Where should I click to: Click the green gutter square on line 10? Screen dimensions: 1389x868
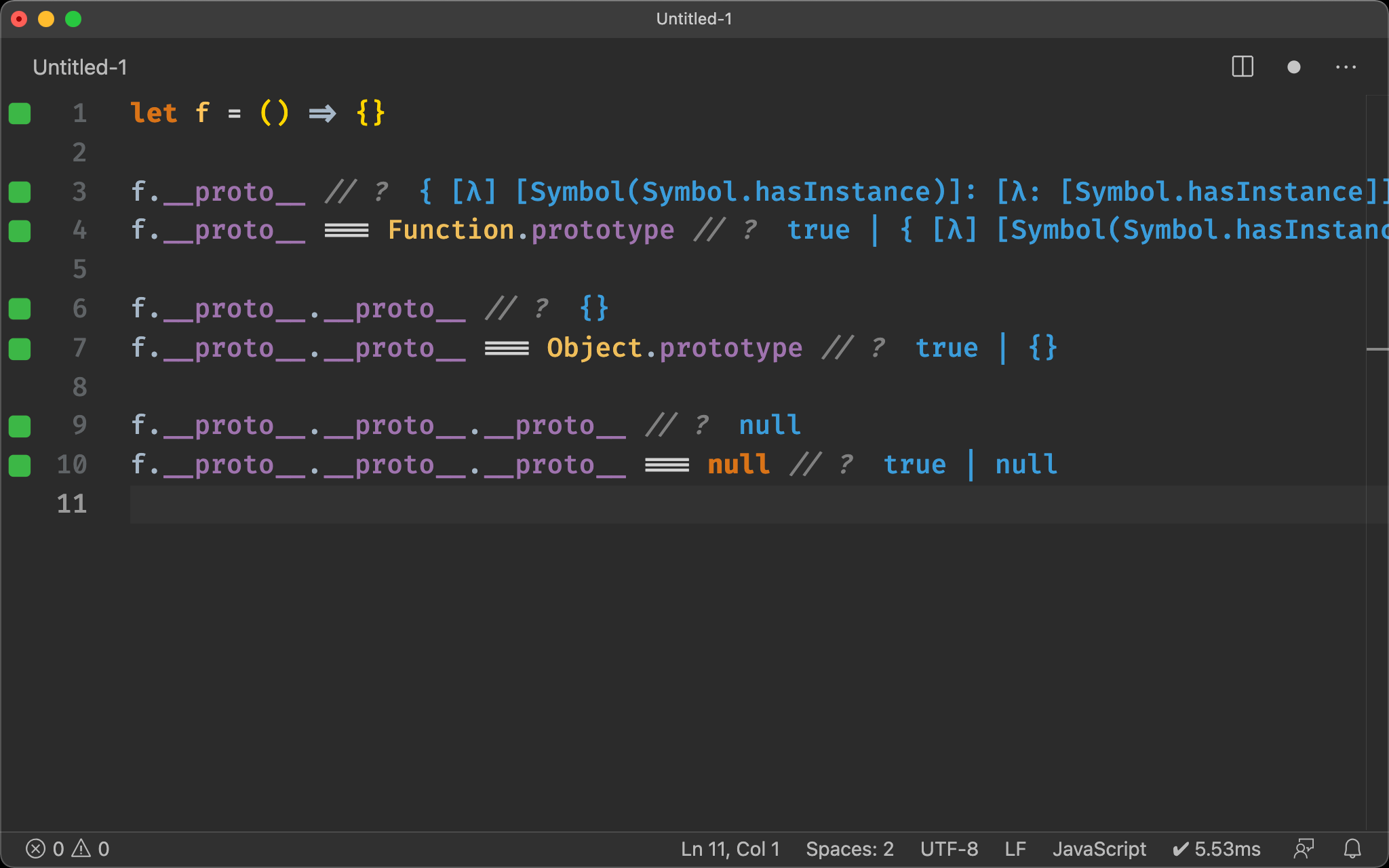tap(20, 466)
